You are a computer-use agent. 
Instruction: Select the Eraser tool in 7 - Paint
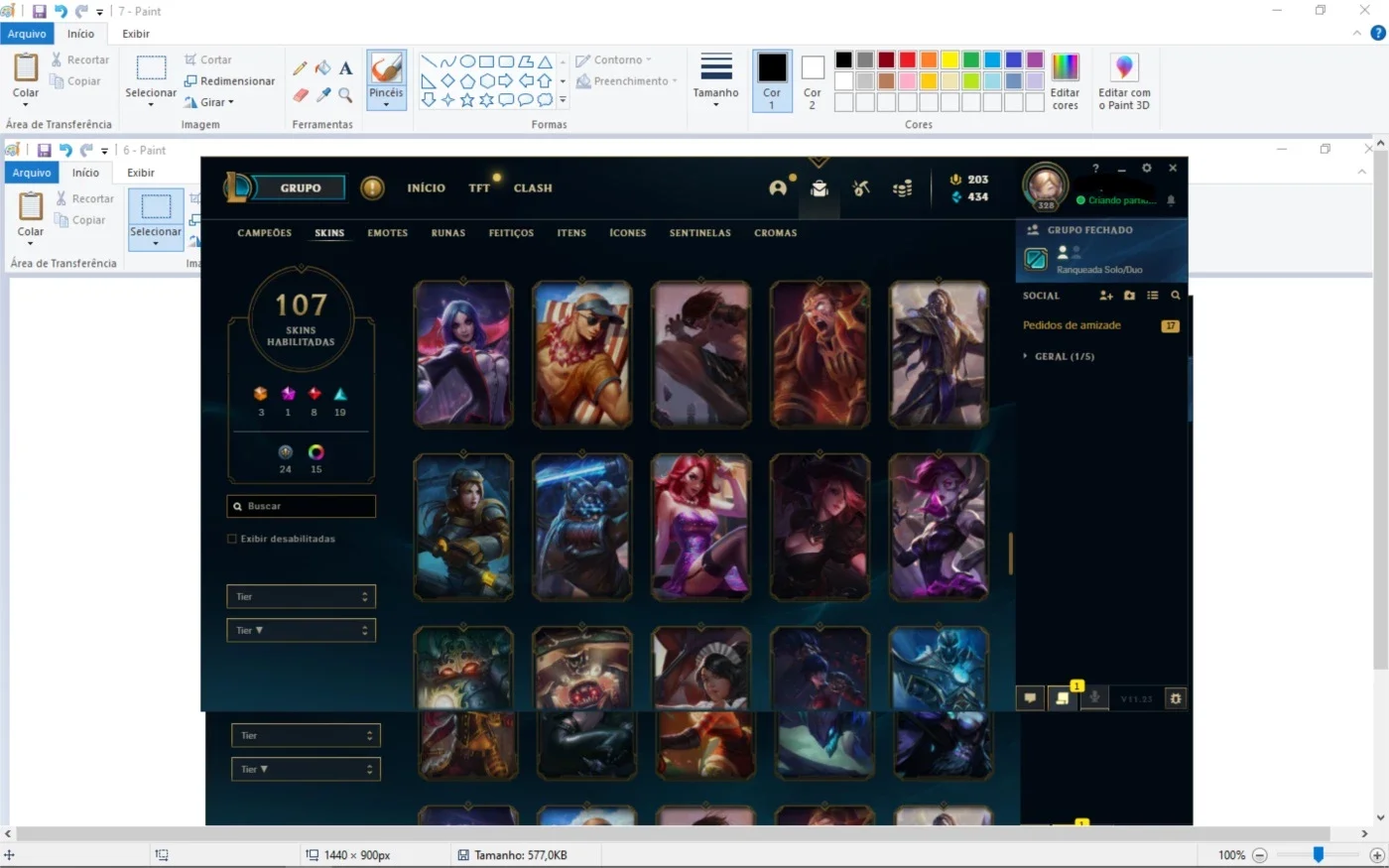(x=300, y=95)
